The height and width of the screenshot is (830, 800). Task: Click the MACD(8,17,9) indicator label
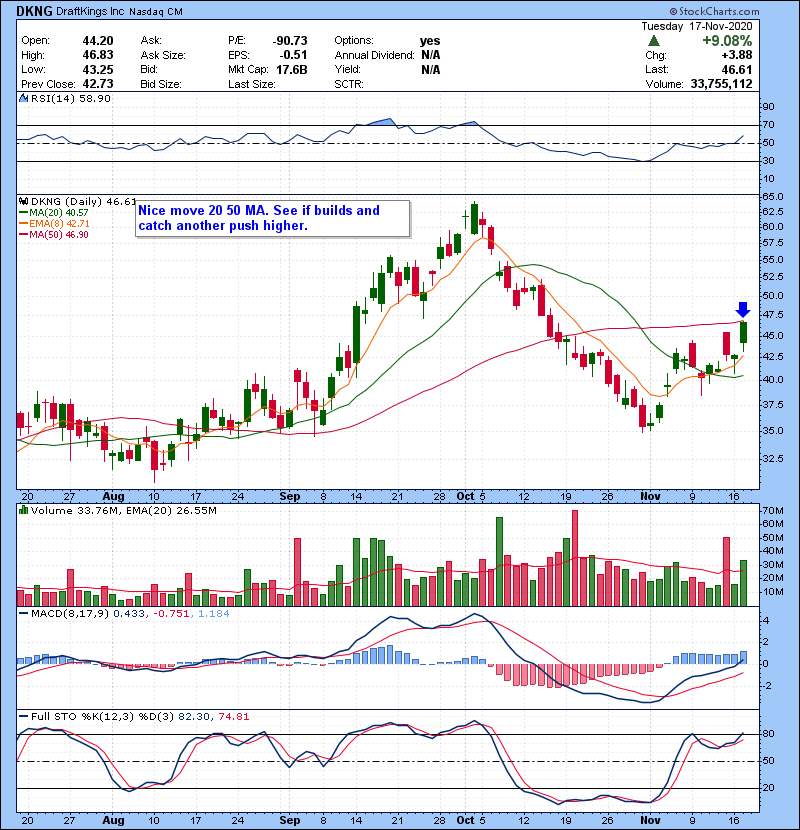pos(70,614)
